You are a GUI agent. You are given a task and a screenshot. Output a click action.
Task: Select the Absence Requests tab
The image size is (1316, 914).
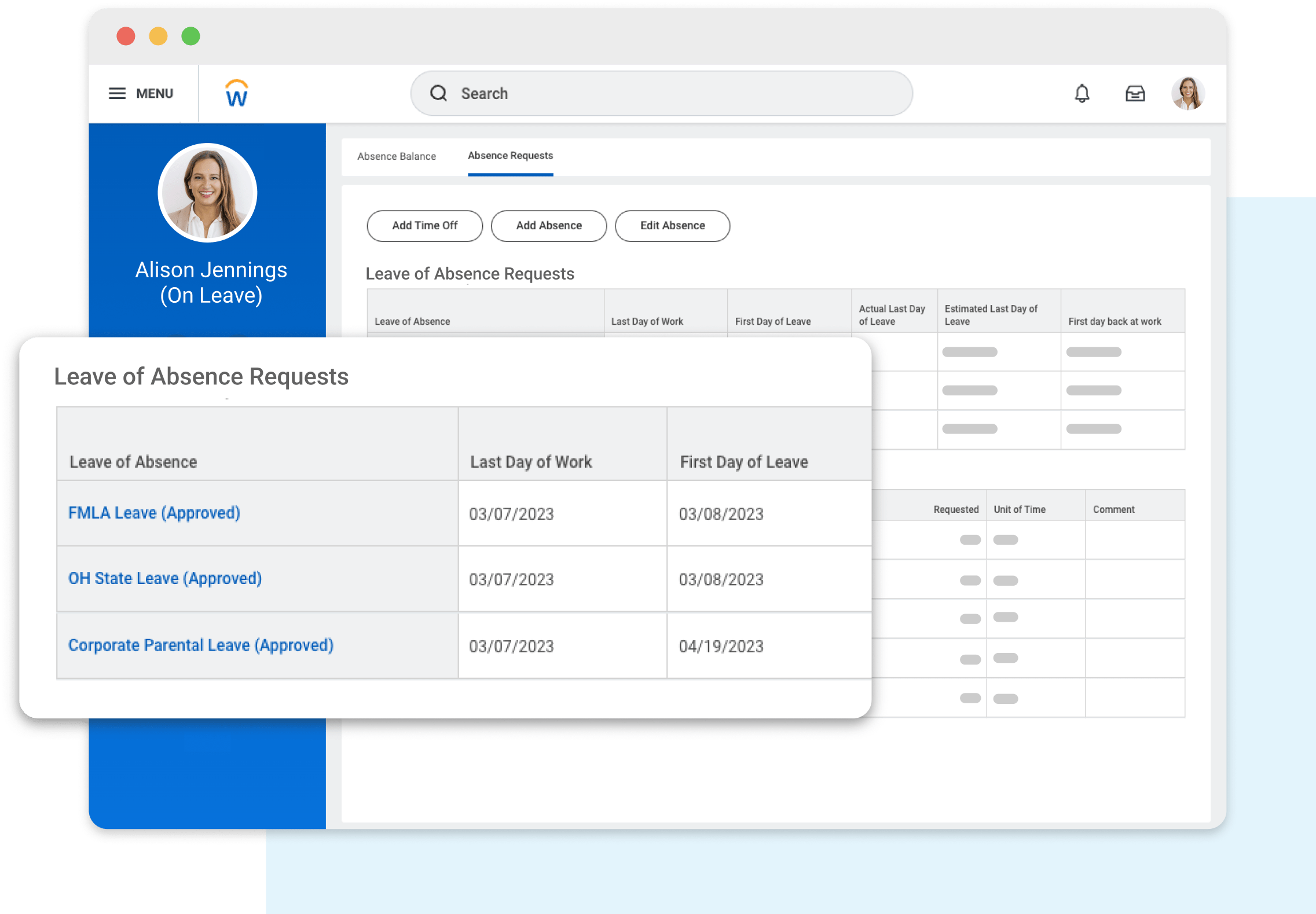click(x=510, y=156)
